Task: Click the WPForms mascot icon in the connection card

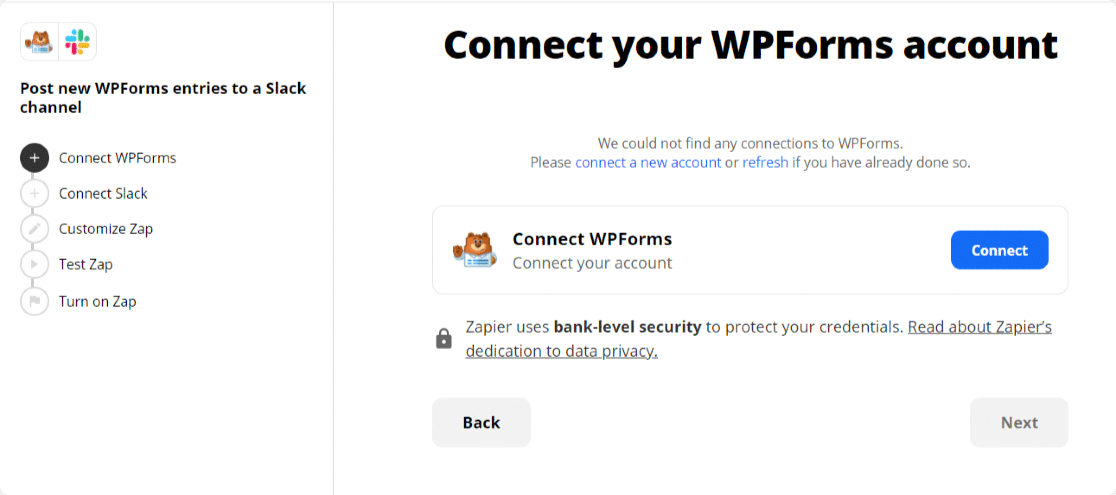Action: pyautogui.click(x=474, y=250)
